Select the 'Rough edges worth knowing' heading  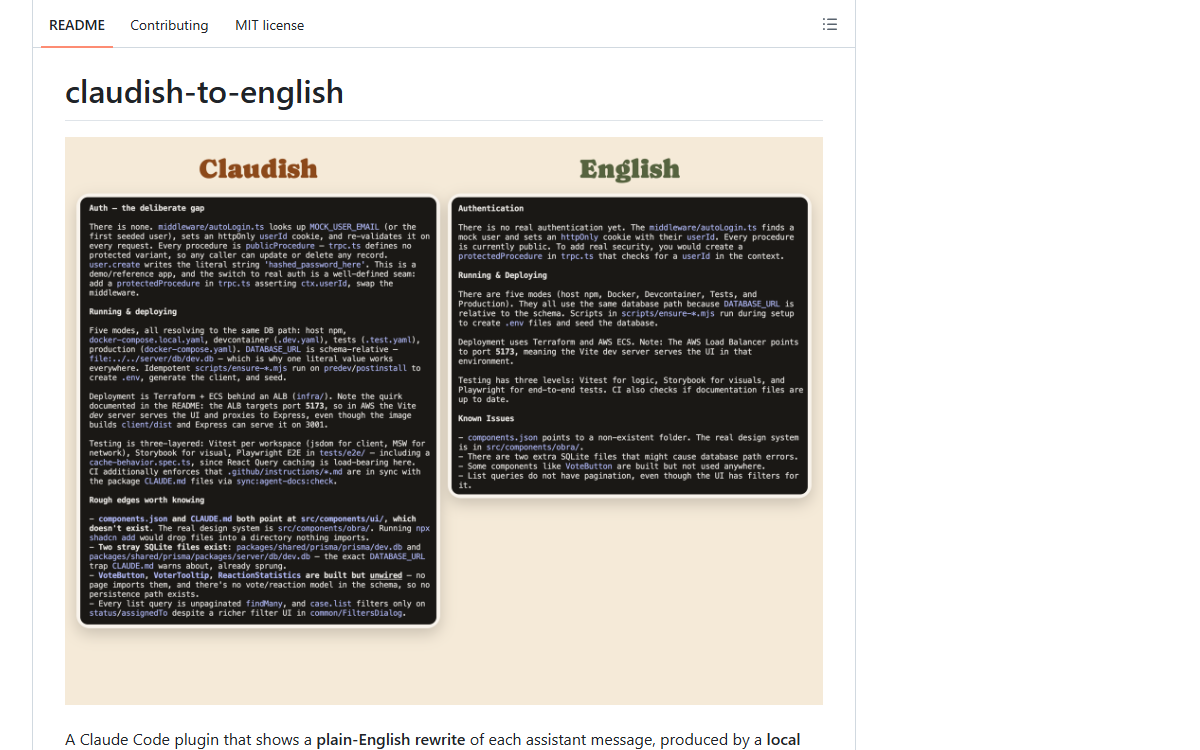146,500
